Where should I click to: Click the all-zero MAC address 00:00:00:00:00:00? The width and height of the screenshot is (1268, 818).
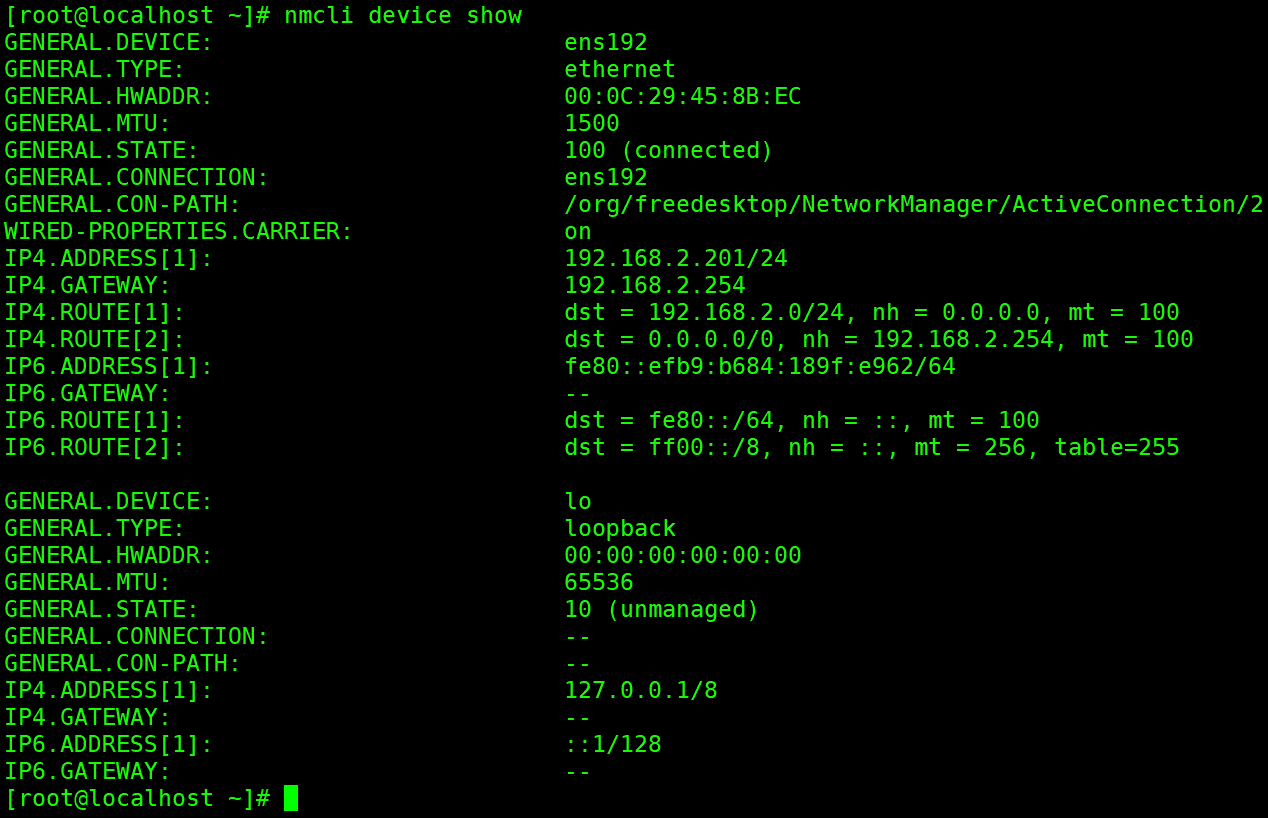[682, 555]
